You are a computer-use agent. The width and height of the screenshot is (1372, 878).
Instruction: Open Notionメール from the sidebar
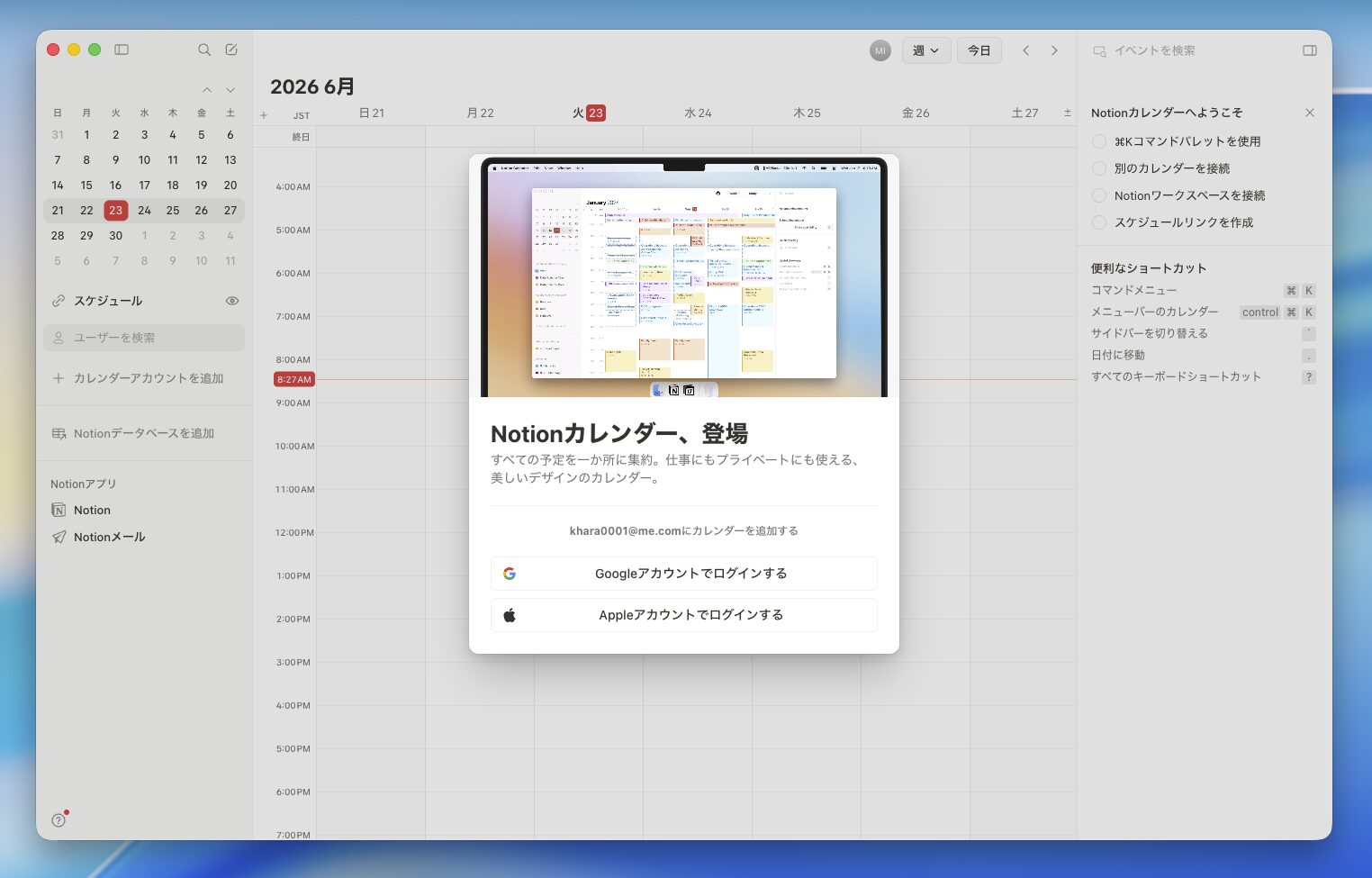point(98,537)
